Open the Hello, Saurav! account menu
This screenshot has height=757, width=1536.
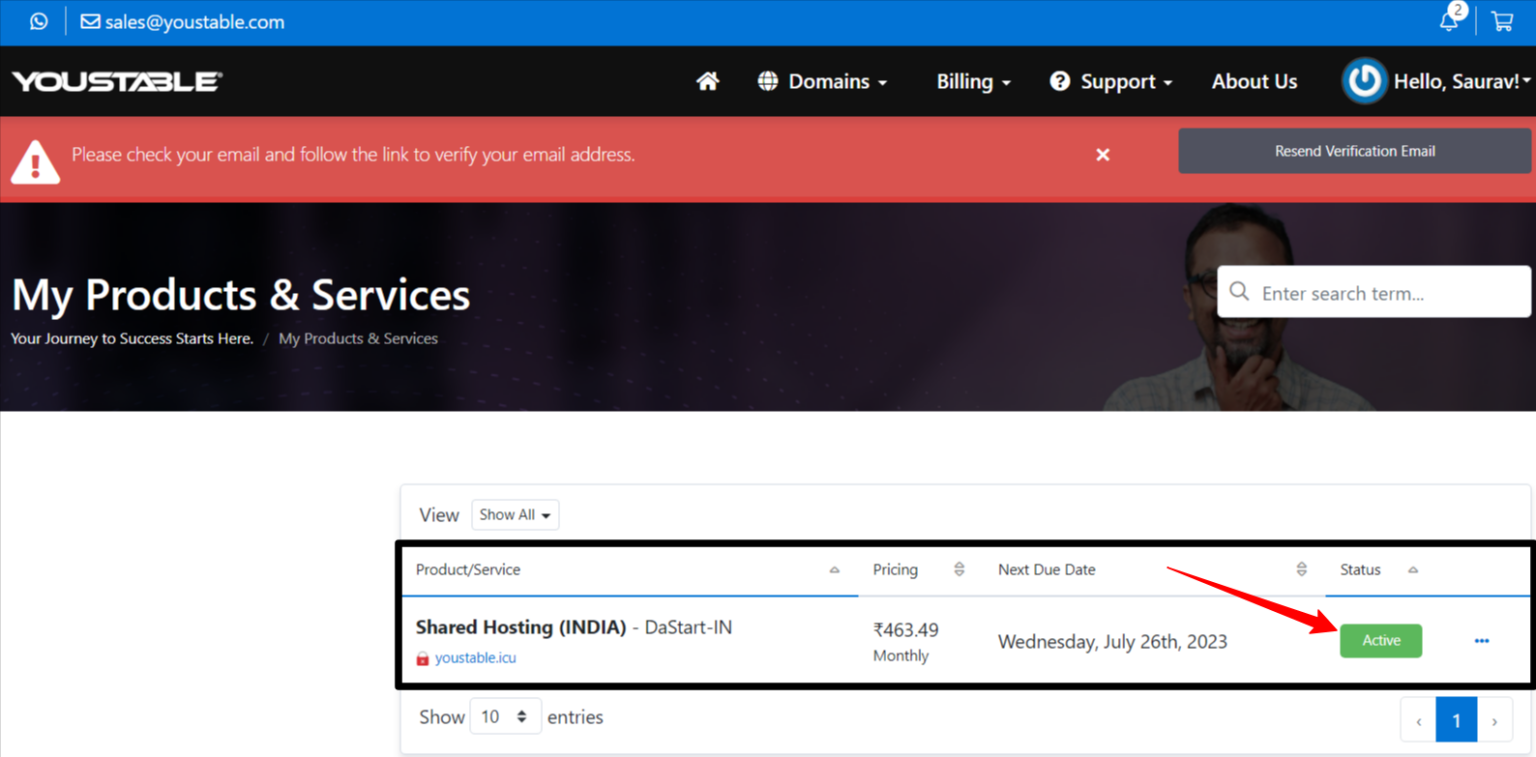click(x=1463, y=82)
